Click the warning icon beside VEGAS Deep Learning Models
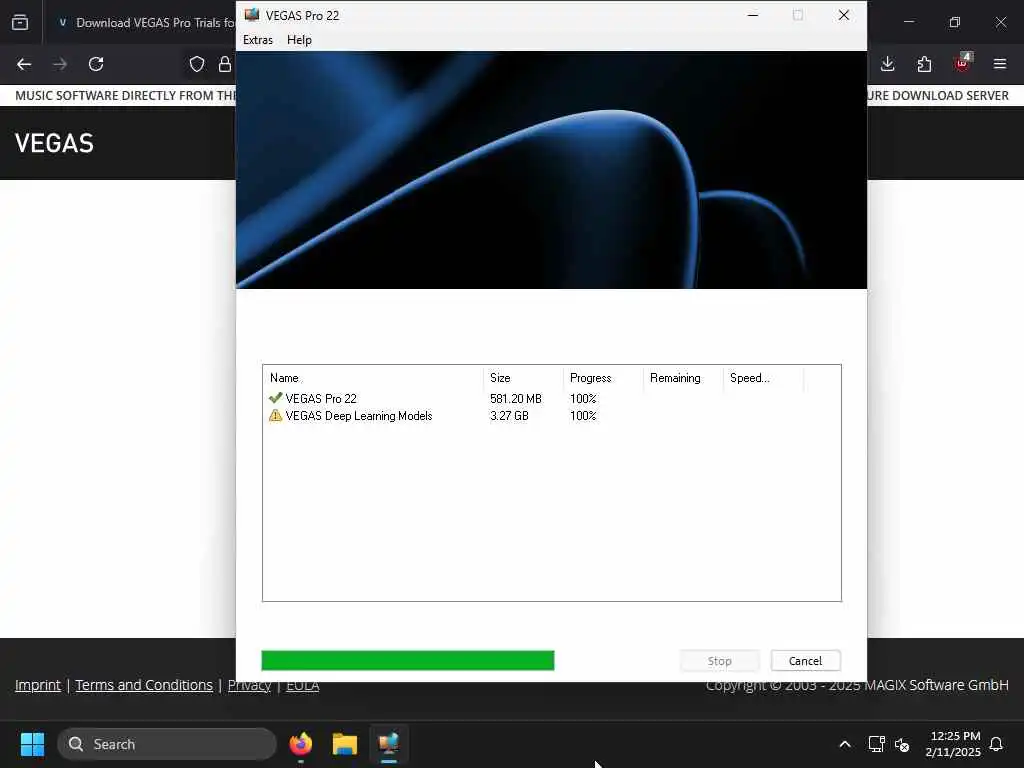The height and width of the screenshot is (768, 1024). pyautogui.click(x=275, y=415)
